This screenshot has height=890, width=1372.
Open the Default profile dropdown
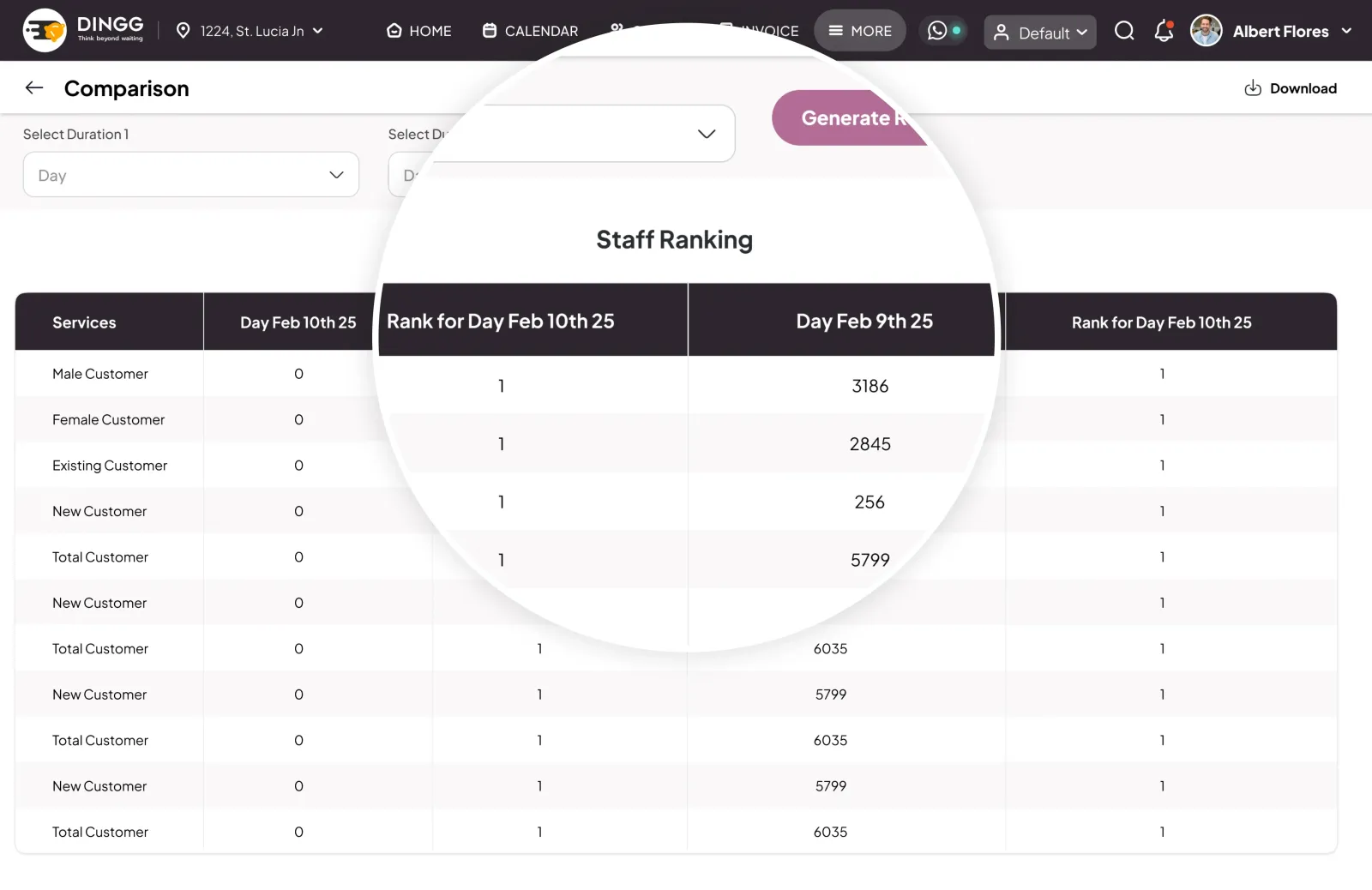point(1040,33)
